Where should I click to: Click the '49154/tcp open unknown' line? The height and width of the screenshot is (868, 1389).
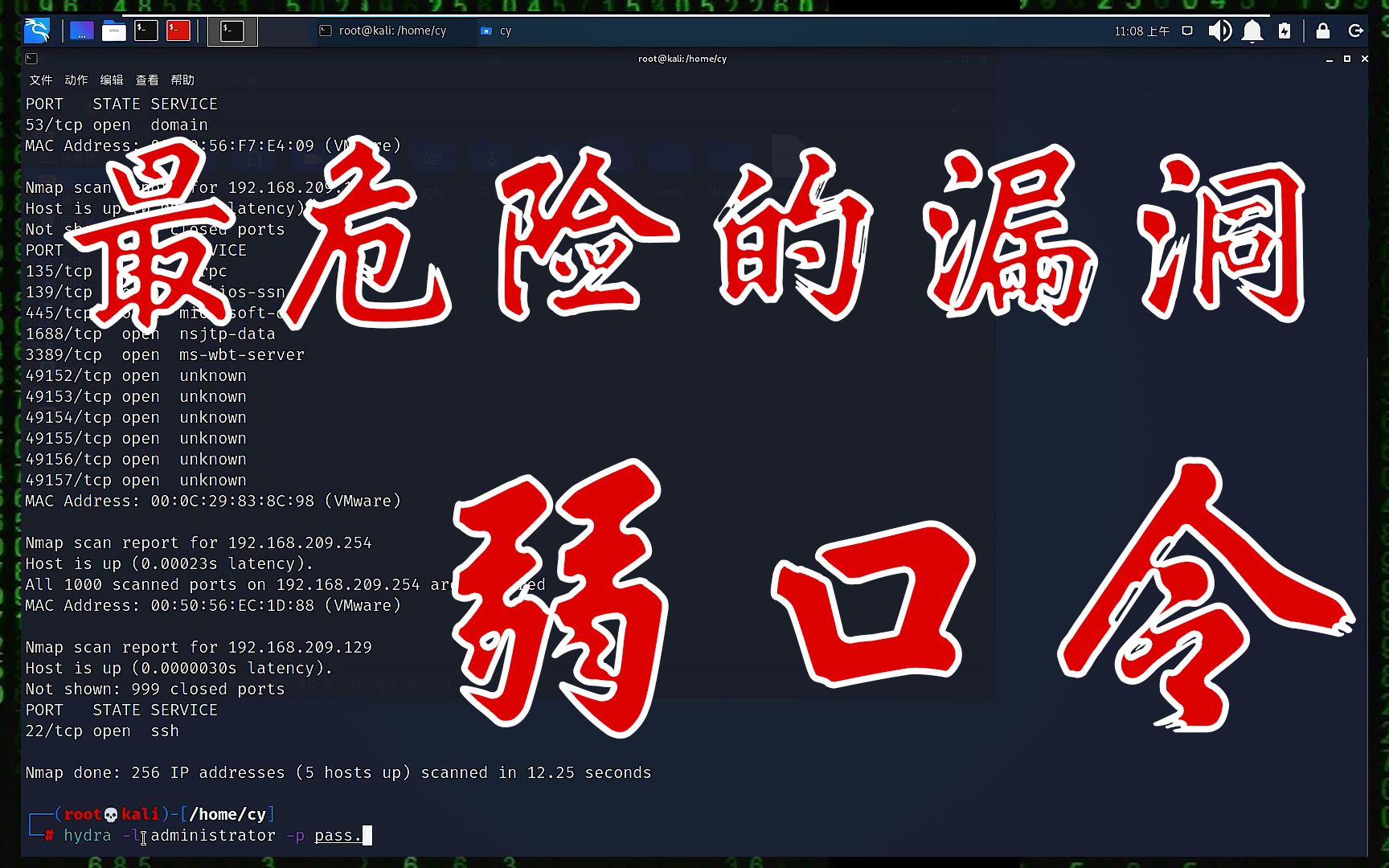pos(136,417)
